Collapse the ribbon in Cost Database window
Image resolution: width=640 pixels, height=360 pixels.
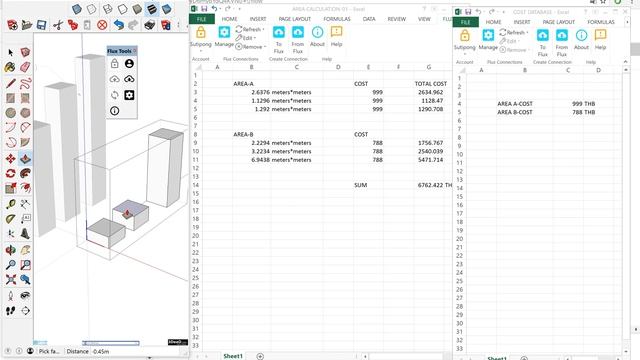tap(626, 62)
